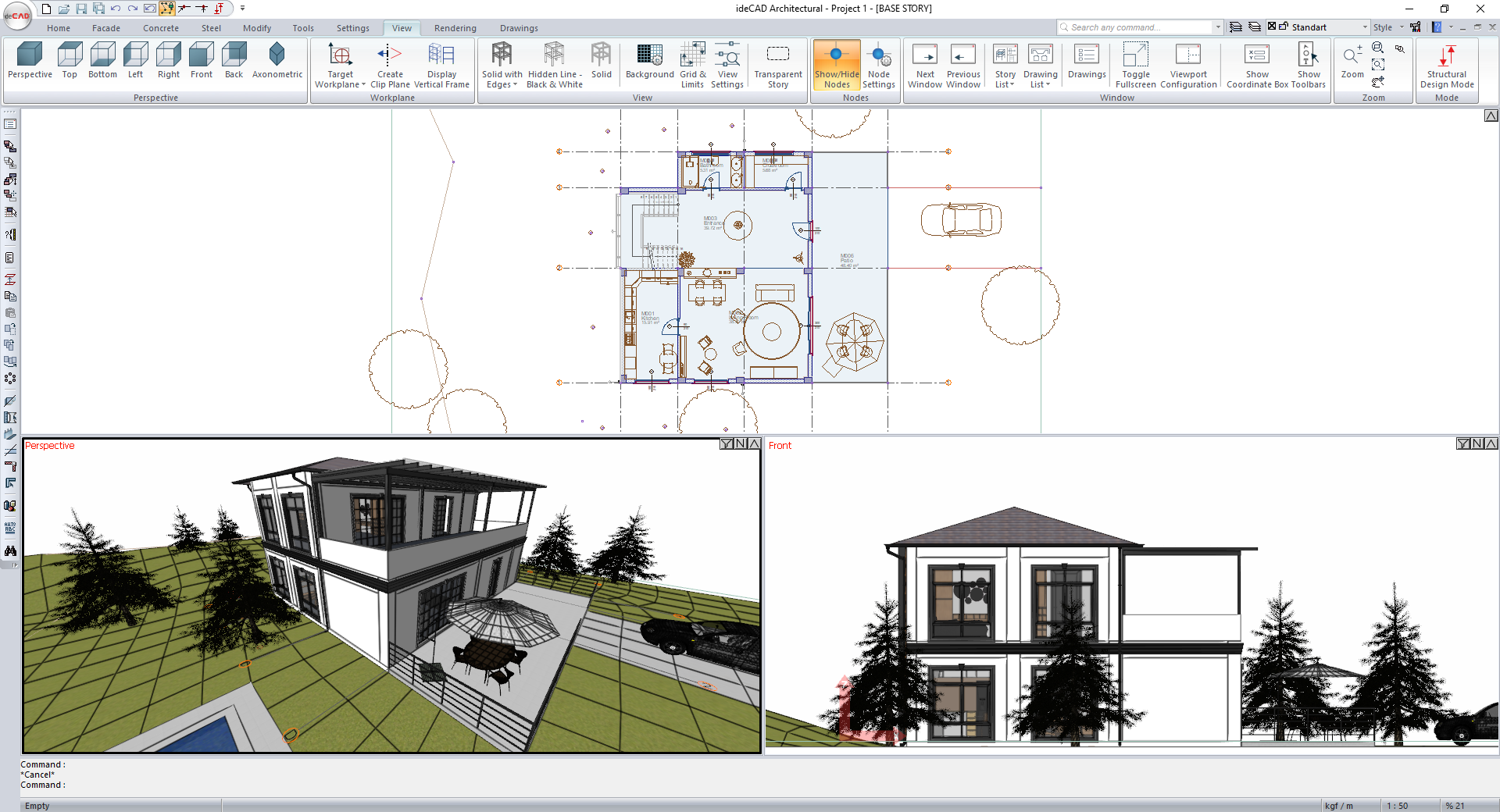
Task: Enable Transparent Story view
Action: point(778,66)
